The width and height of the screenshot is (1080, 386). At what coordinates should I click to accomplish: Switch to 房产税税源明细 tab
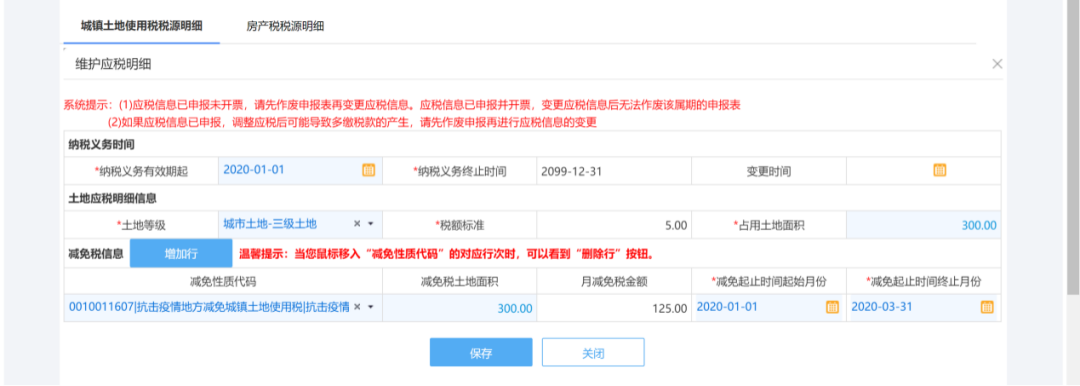coord(285,26)
